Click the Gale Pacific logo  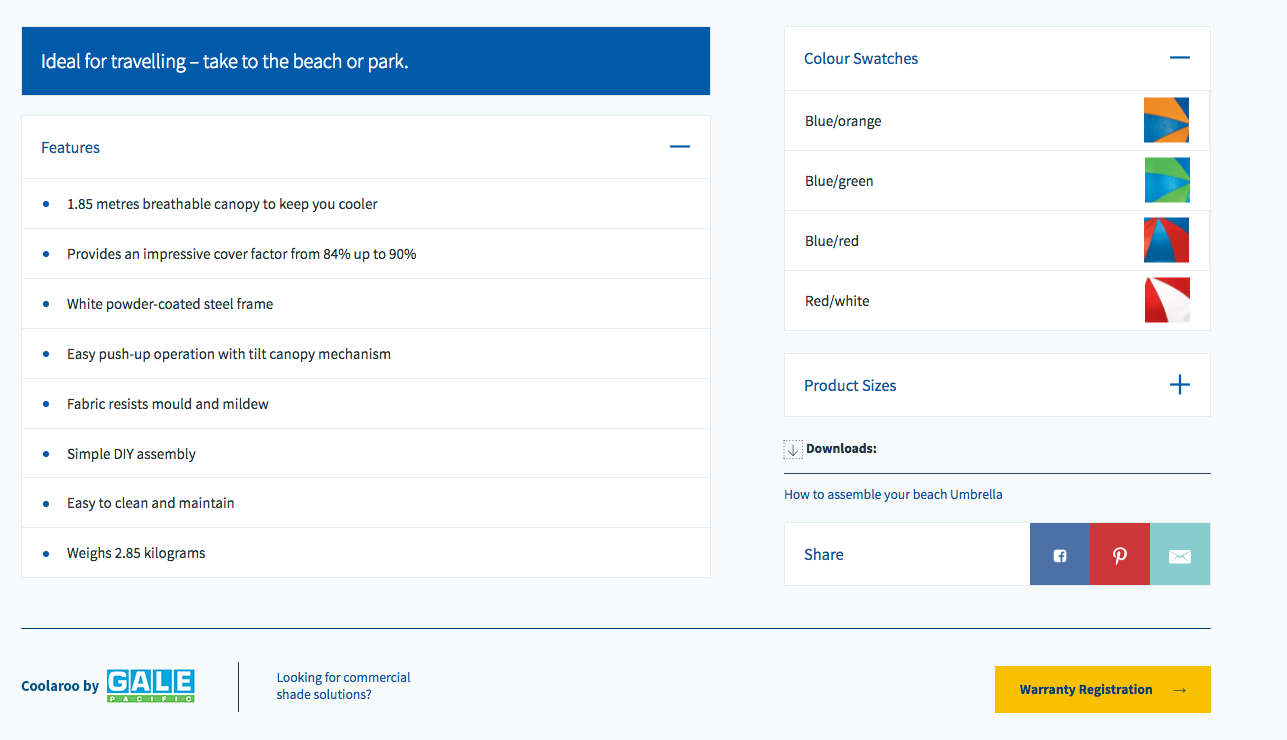pyautogui.click(x=150, y=686)
